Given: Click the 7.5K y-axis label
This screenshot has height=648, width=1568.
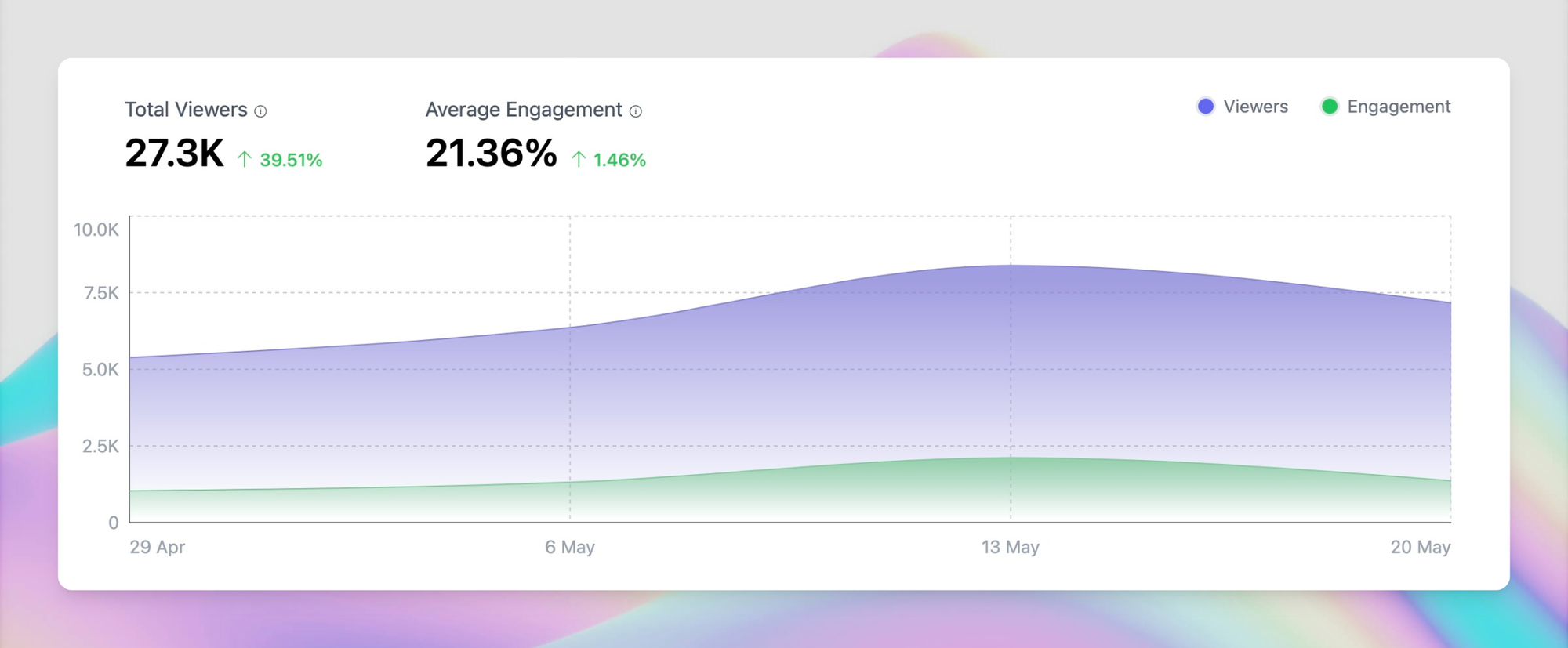Looking at the screenshot, I should (x=101, y=293).
